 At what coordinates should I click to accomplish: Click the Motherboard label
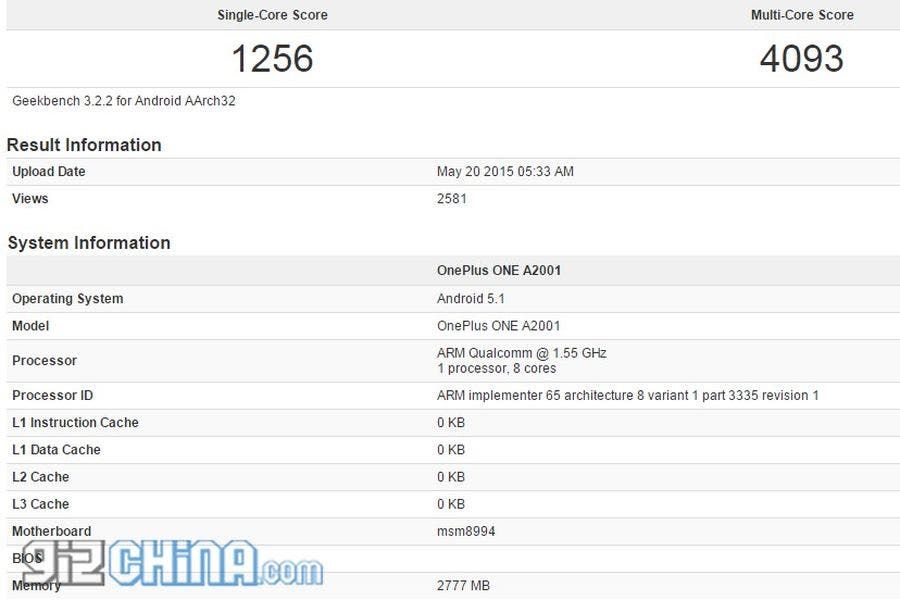(x=52, y=532)
